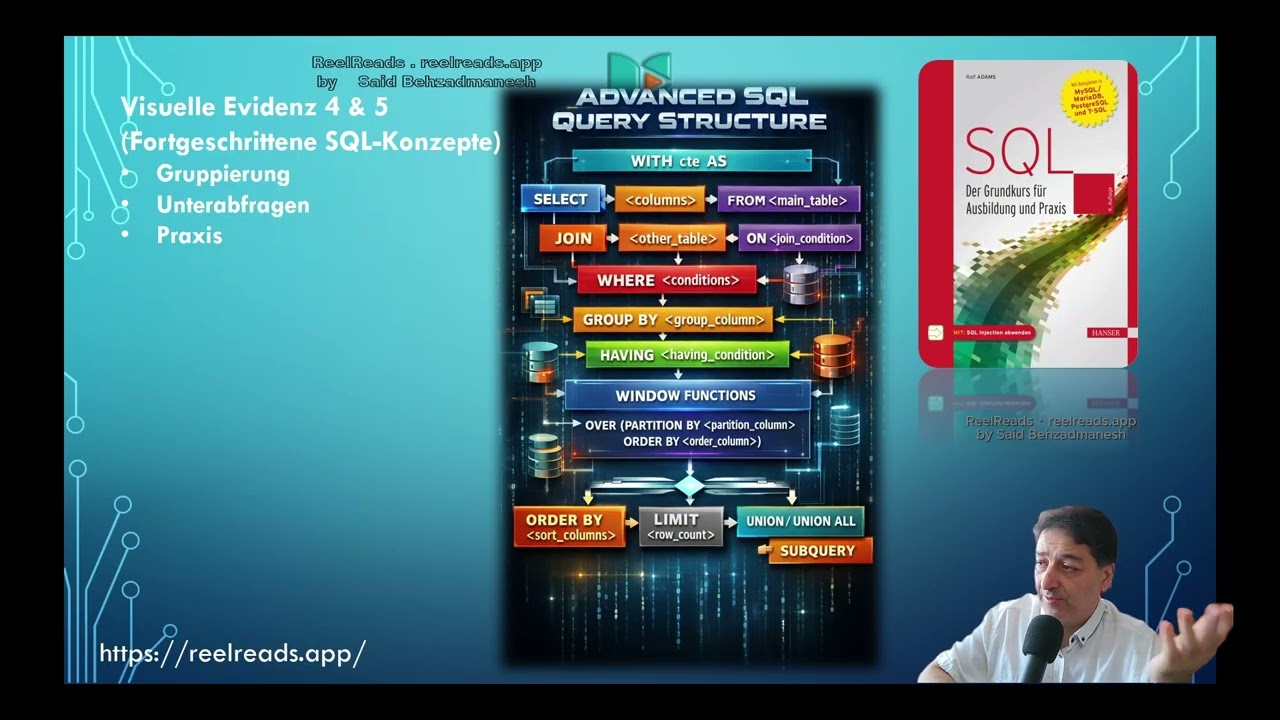
Task: Click the '(Fortgeschrittene SQL-Konzepte)' subtitle
Action: [310, 142]
